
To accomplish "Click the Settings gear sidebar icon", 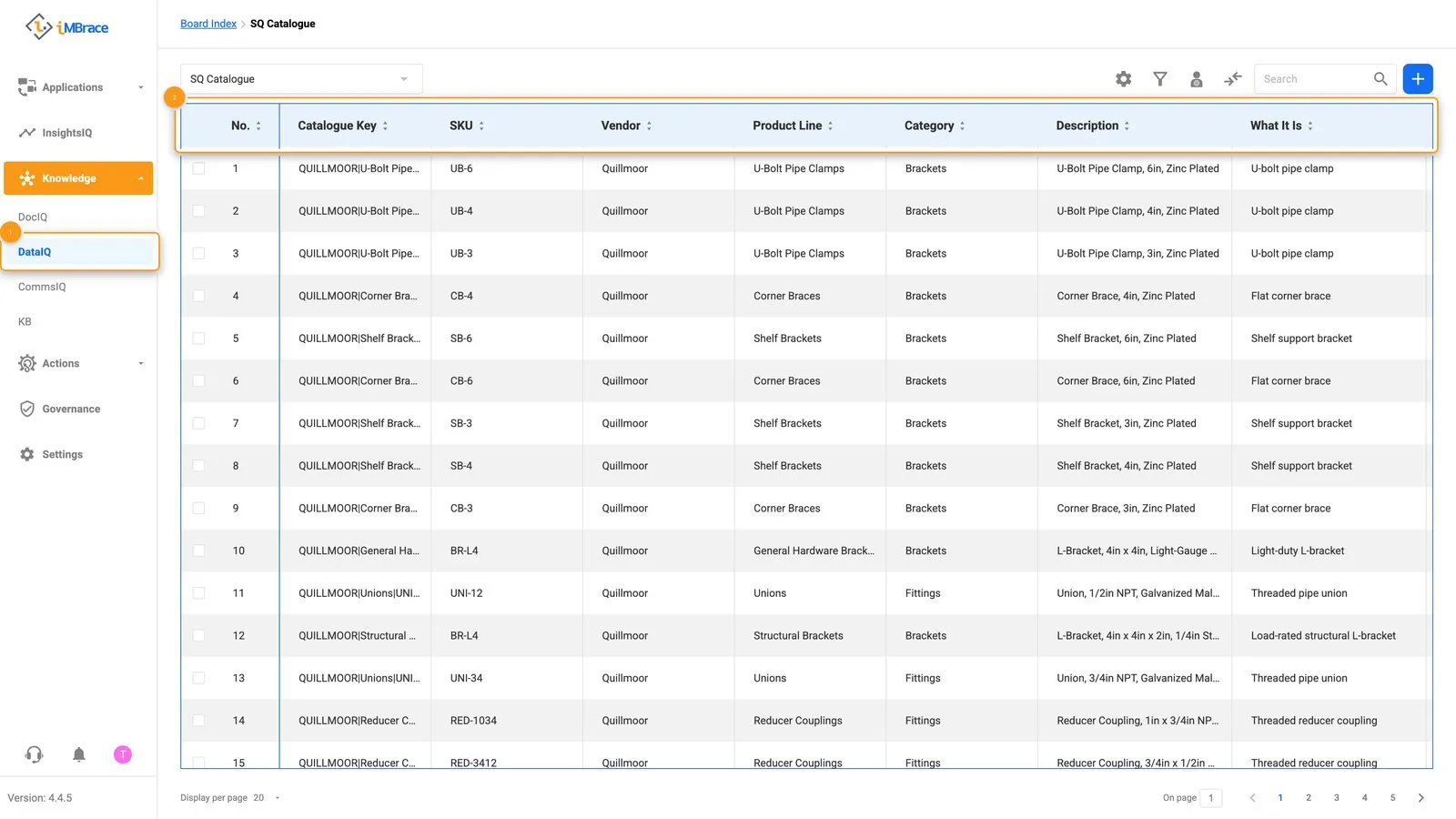I will [27, 454].
